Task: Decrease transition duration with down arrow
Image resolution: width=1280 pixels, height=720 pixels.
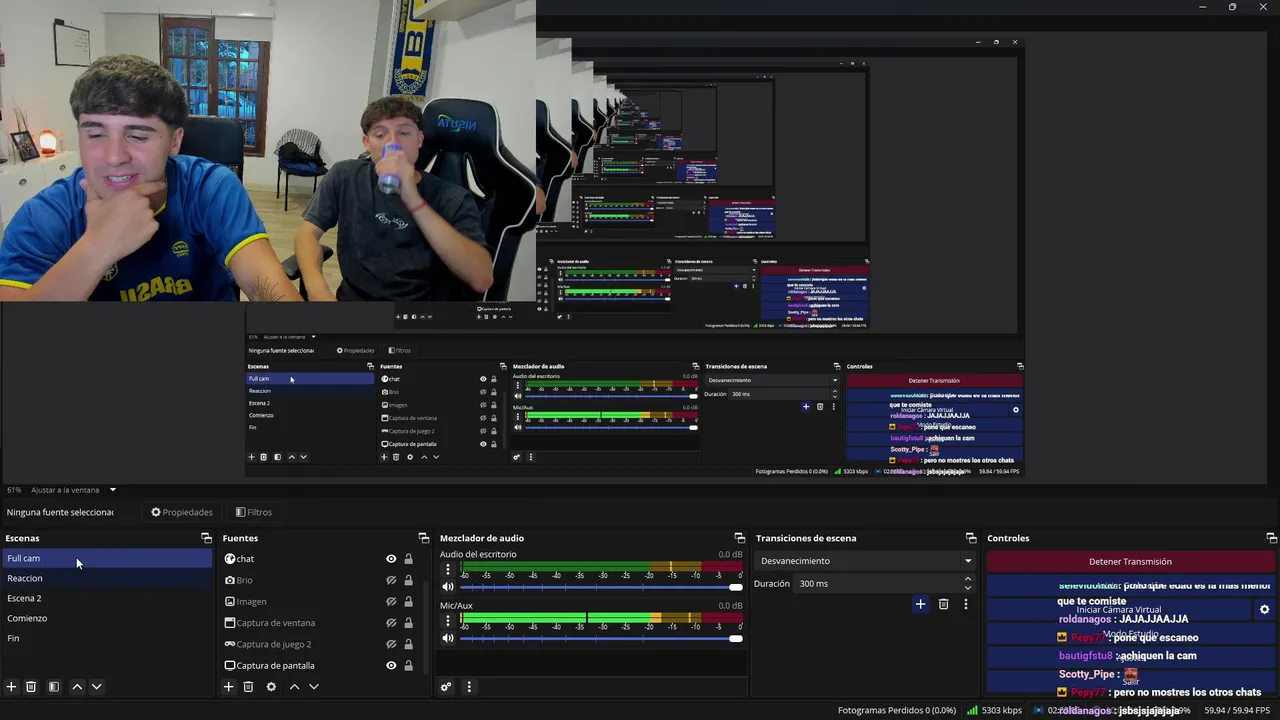Action: coord(967,588)
